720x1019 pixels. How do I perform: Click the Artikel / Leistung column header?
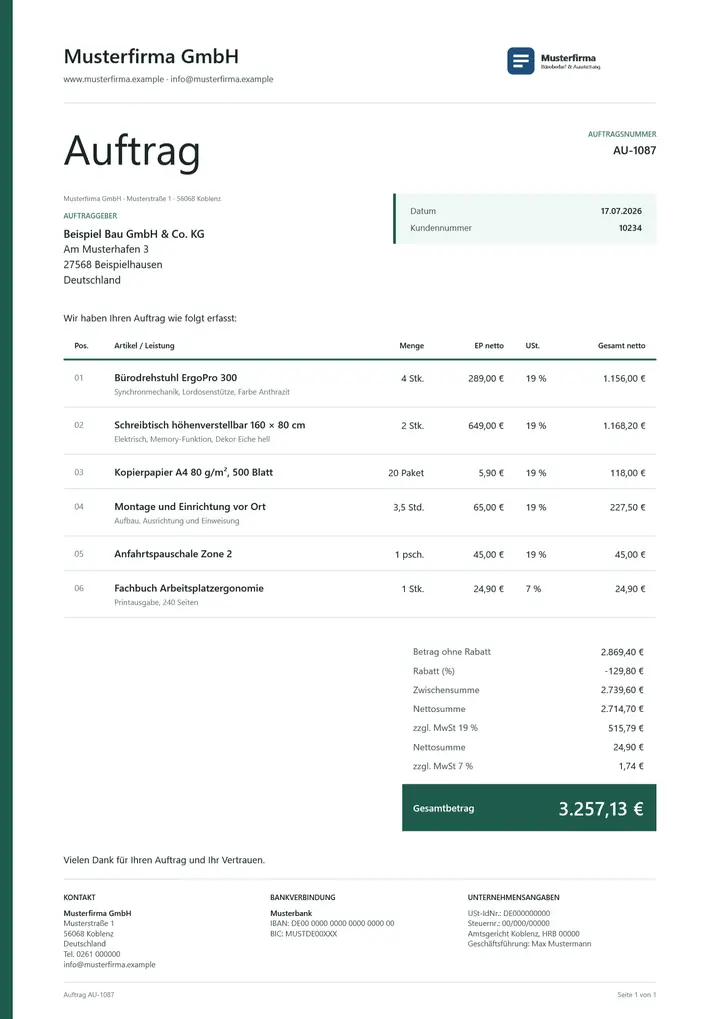(144, 346)
